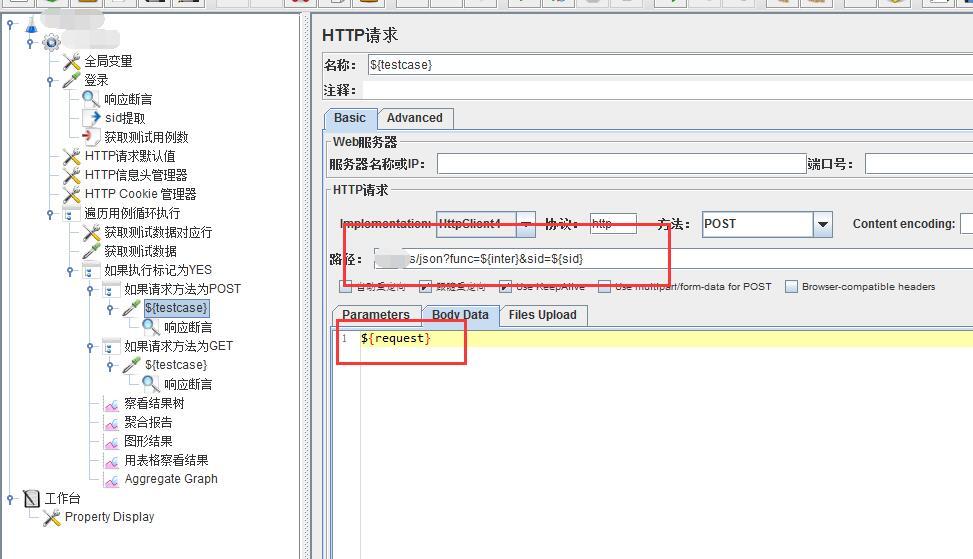Click the 遍历用例循环执行 controller icon
The width and height of the screenshot is (973, 559).
click(70, 213)
